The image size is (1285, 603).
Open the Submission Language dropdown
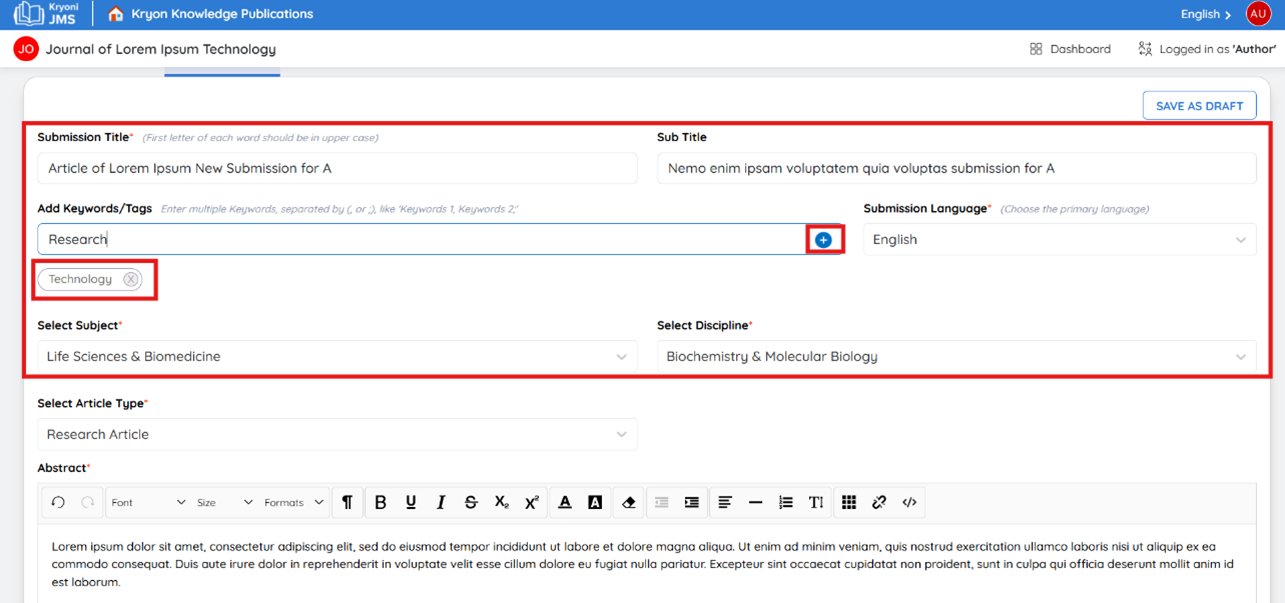[x=1060, y=240]
